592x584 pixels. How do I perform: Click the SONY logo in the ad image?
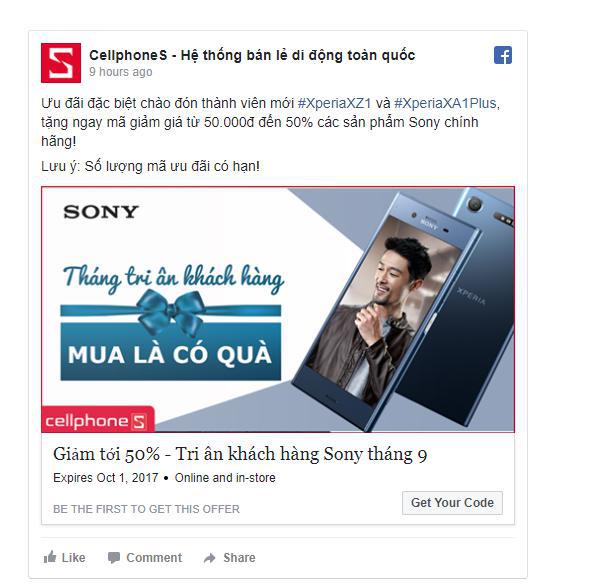(x=101, y=212)
